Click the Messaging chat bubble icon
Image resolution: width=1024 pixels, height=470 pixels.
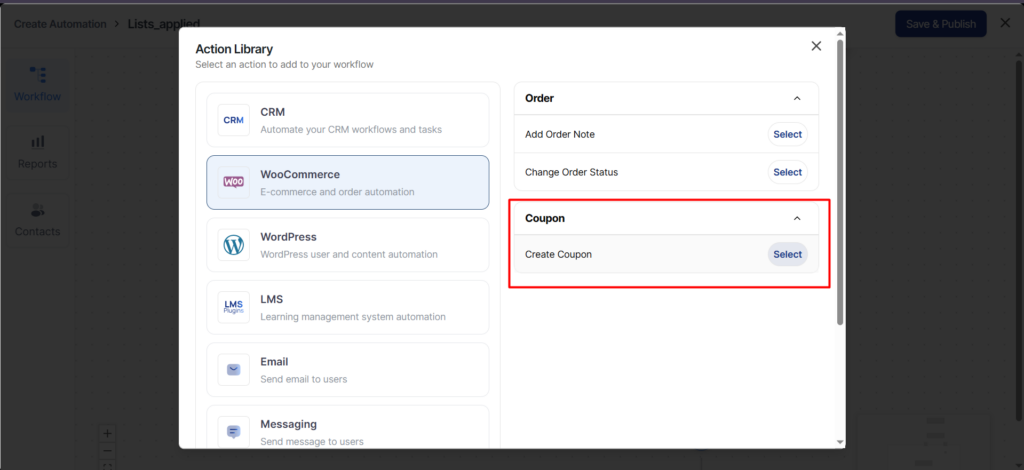[234, 431]
